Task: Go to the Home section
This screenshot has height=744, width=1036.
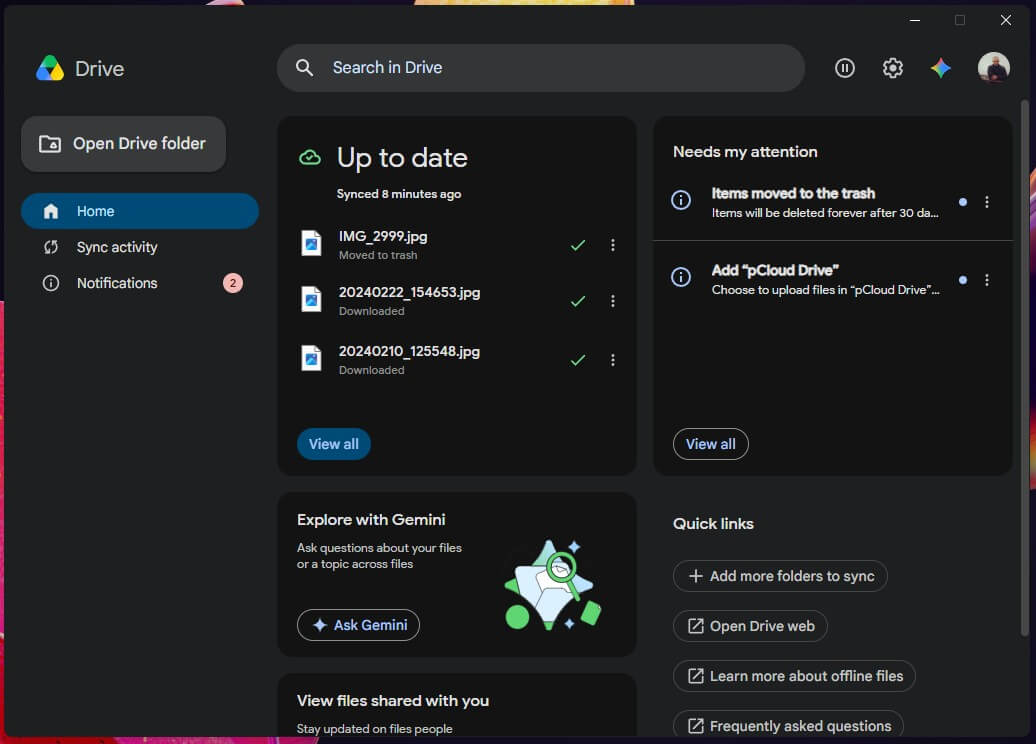Action: click(x=139, y=211)
